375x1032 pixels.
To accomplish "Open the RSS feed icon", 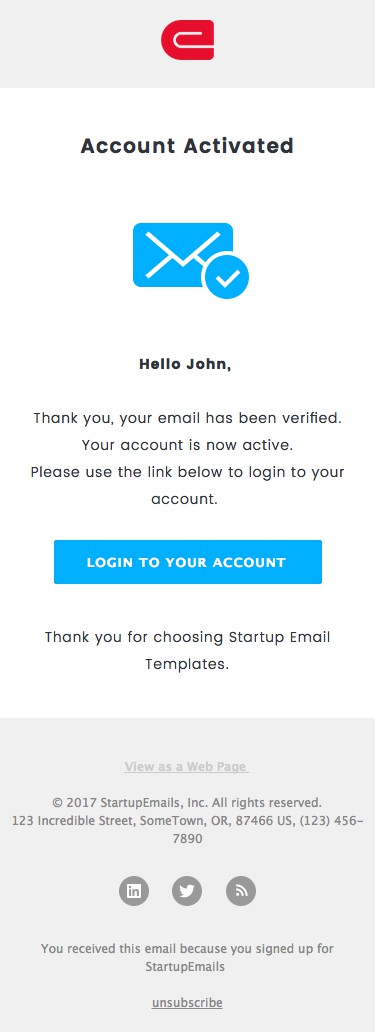I will [241, 891].
